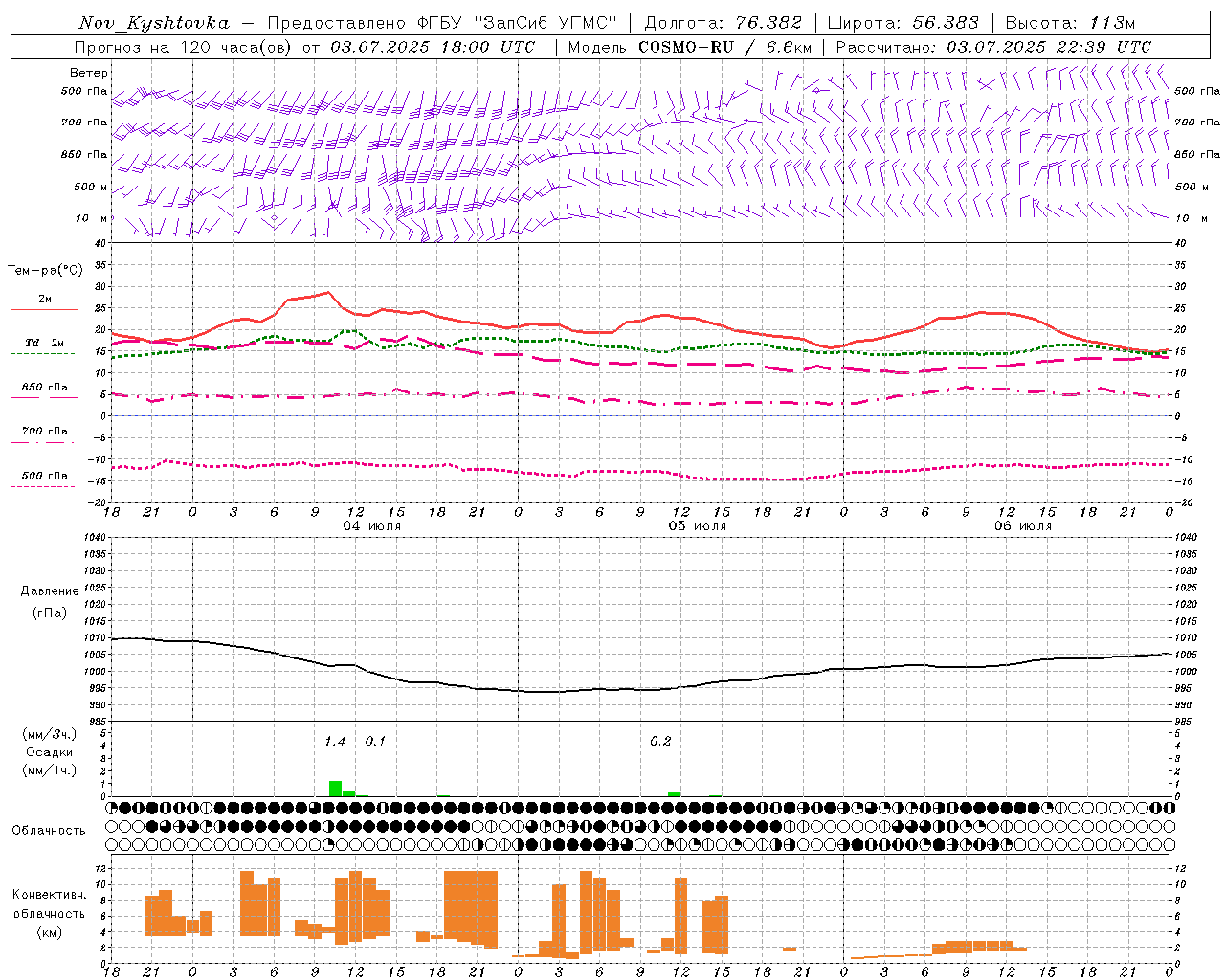Select the latitude value Широта: 56.383

coord(903,23)
